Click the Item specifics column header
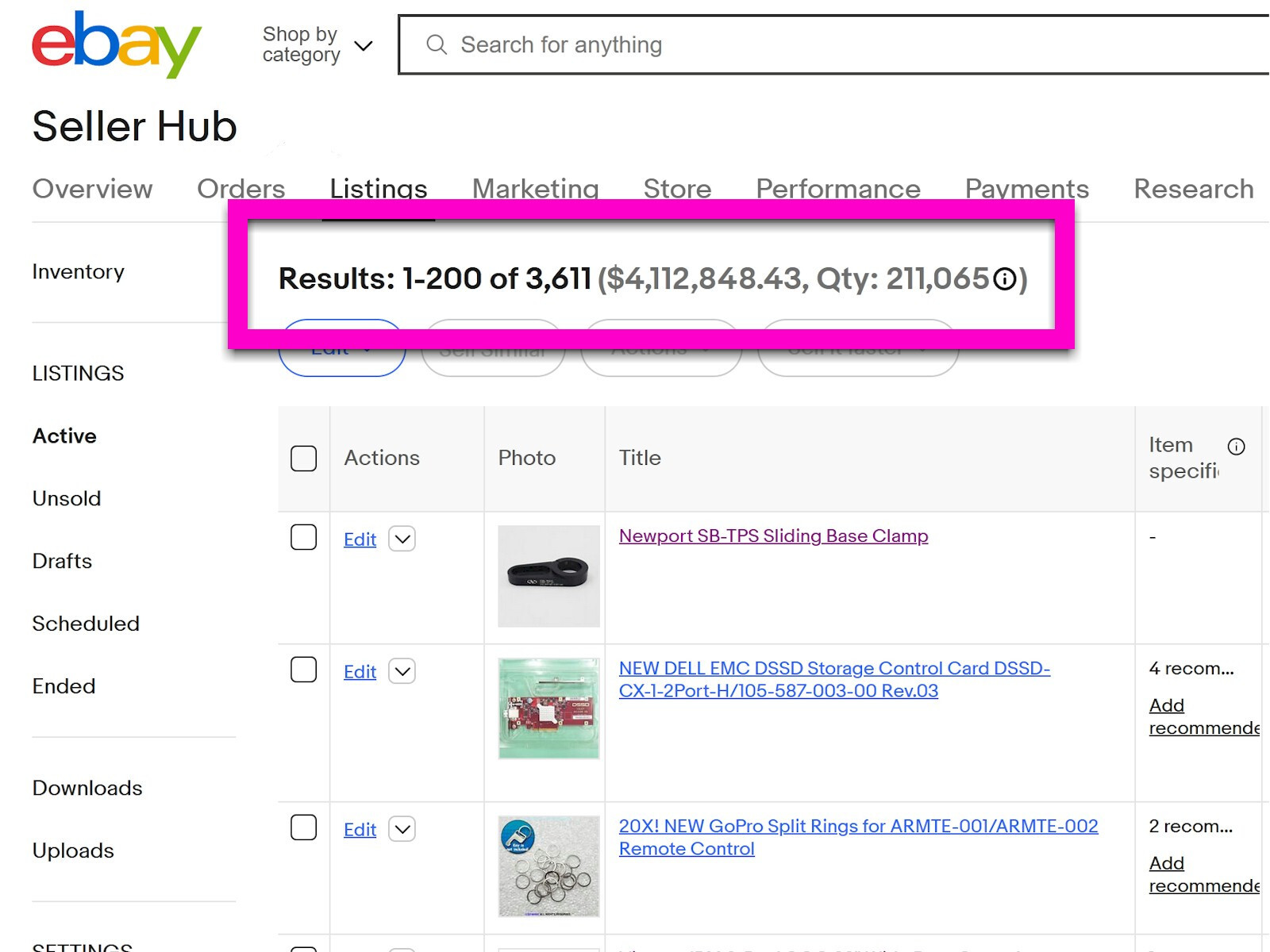Screen dimensions: 1270x952 point(1183,459)
